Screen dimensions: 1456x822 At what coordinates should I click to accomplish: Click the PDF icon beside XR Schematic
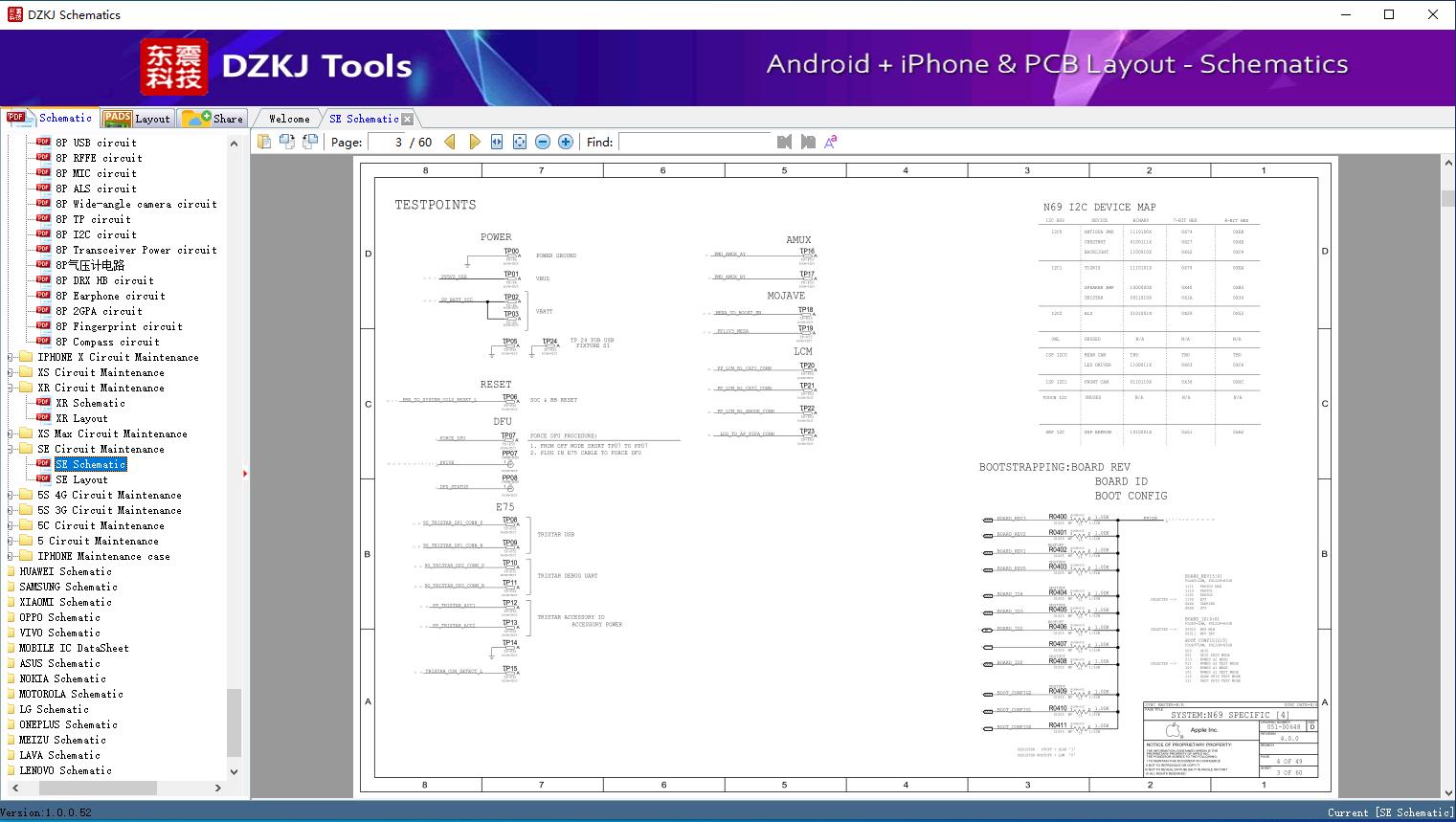[x=43, y=402]
